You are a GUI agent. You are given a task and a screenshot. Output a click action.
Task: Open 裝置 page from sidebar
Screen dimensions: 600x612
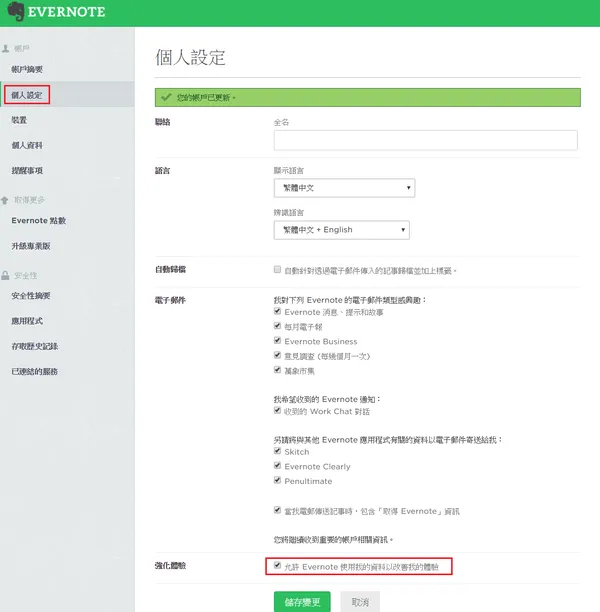coord(19,120)
